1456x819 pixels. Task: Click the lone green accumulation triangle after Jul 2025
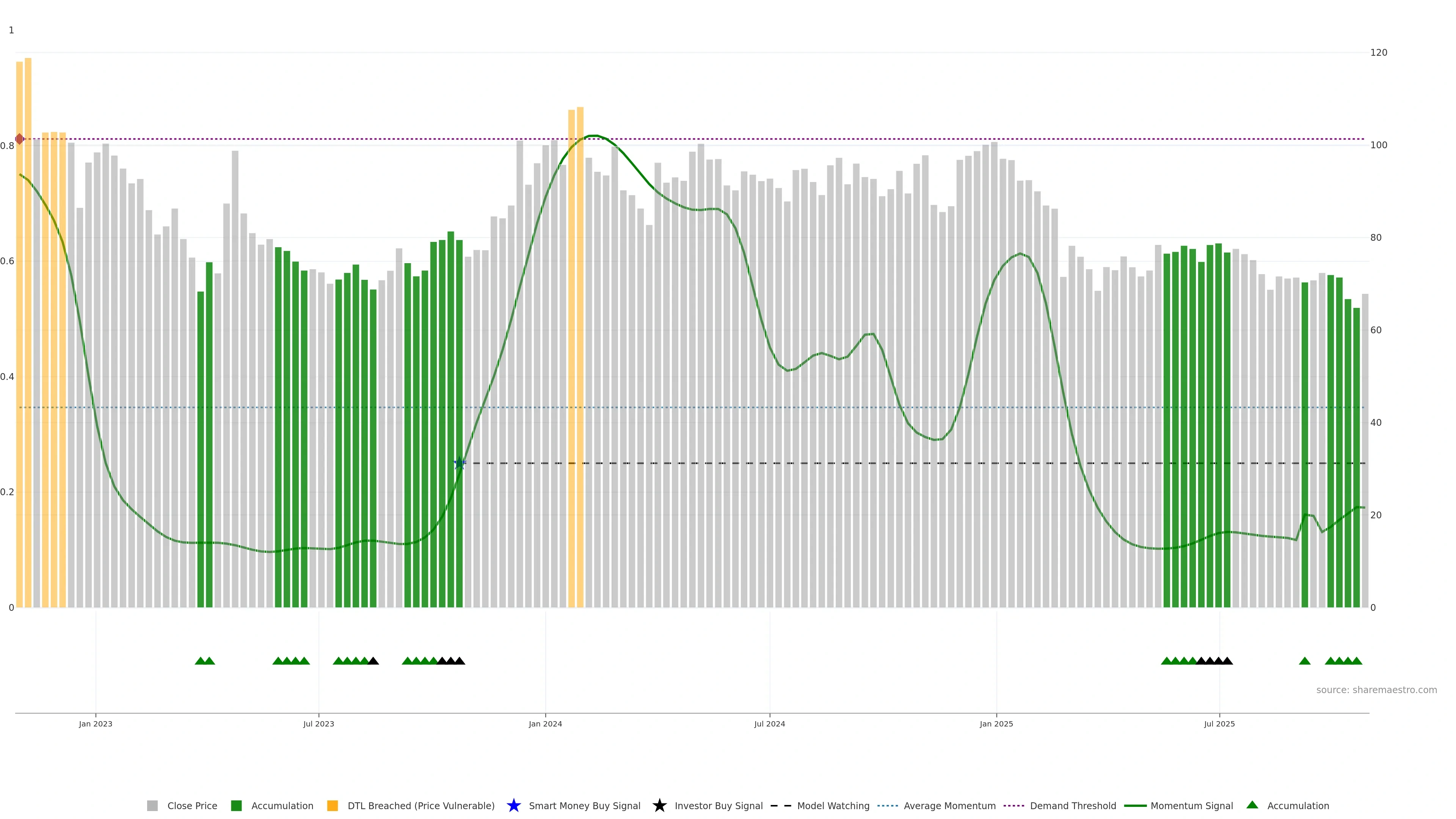coord(1304,661)
